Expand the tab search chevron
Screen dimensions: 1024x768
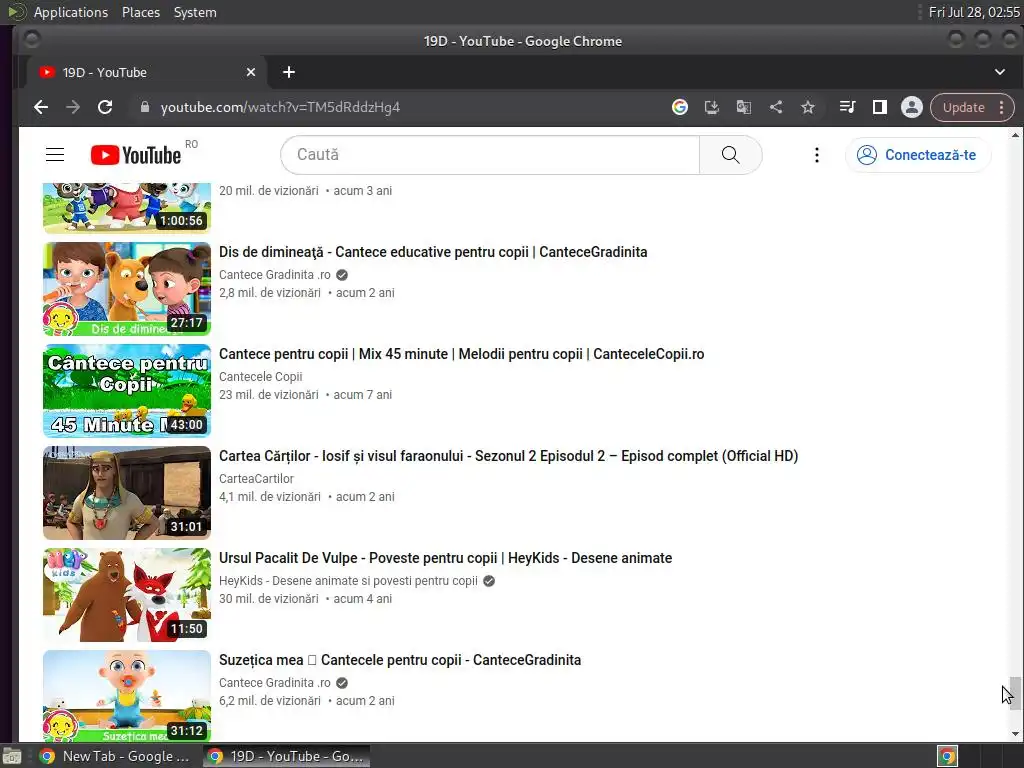point(1000,72)
